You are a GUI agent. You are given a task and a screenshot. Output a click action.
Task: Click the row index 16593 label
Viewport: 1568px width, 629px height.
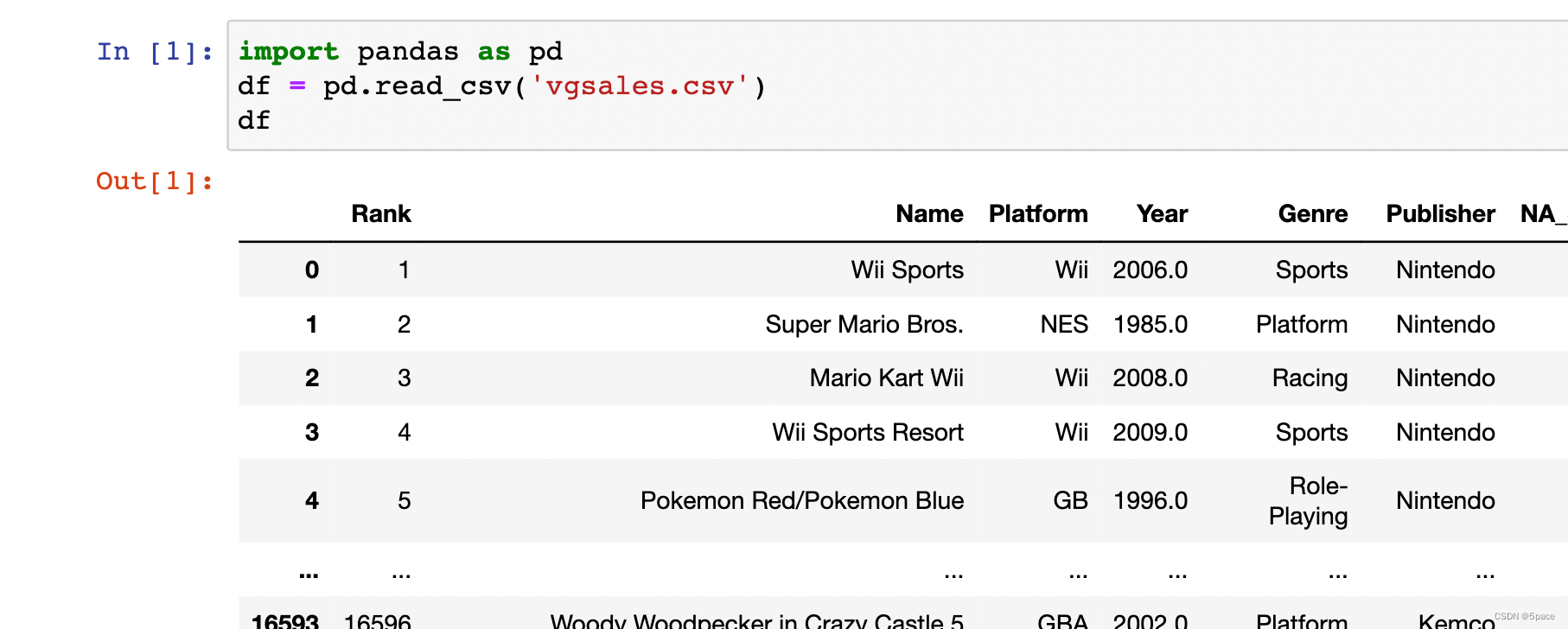click(x=285, y=620)
